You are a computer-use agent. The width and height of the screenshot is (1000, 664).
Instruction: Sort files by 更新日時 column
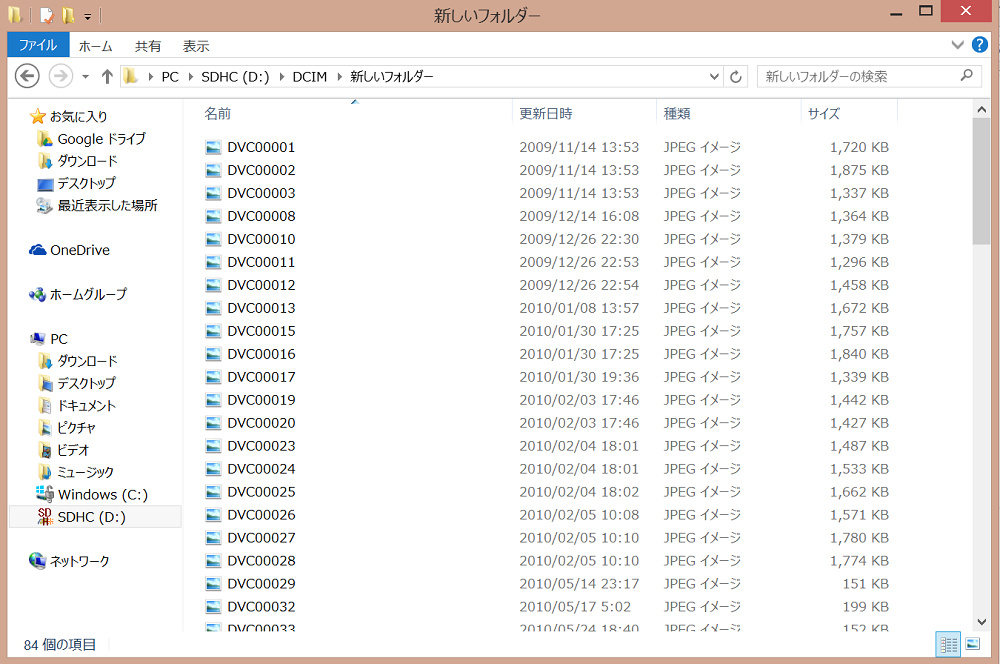point(546,114)
